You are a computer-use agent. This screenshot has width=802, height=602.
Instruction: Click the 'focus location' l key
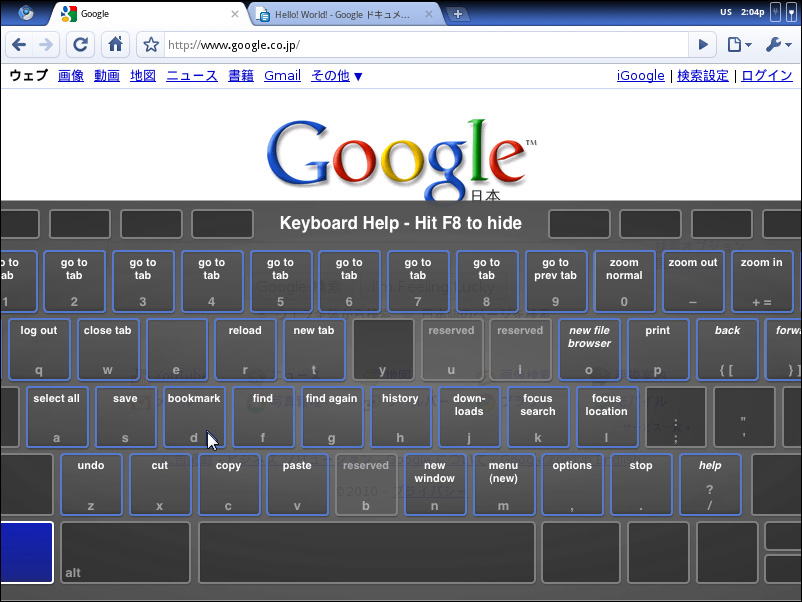point(607,417)
